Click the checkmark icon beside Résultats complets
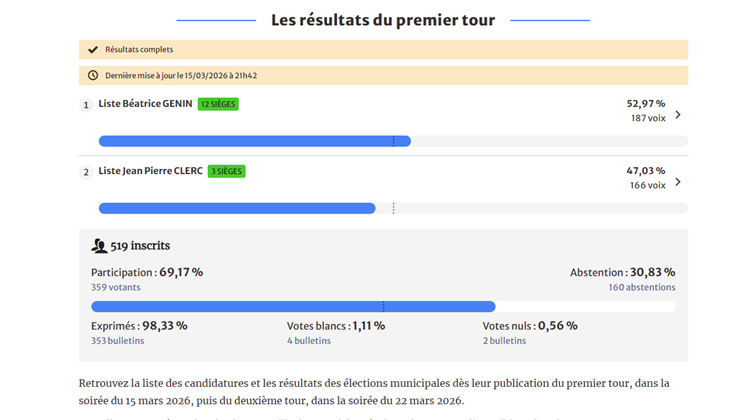Screen dimensions: 734x420 click(93, 49)
